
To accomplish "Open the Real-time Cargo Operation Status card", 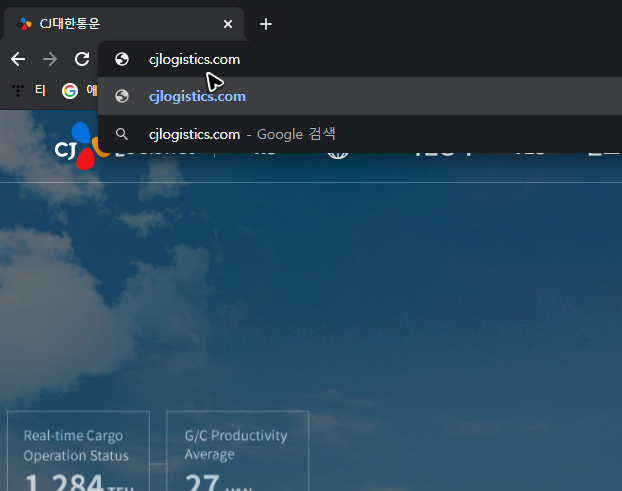I will (79, 451).
